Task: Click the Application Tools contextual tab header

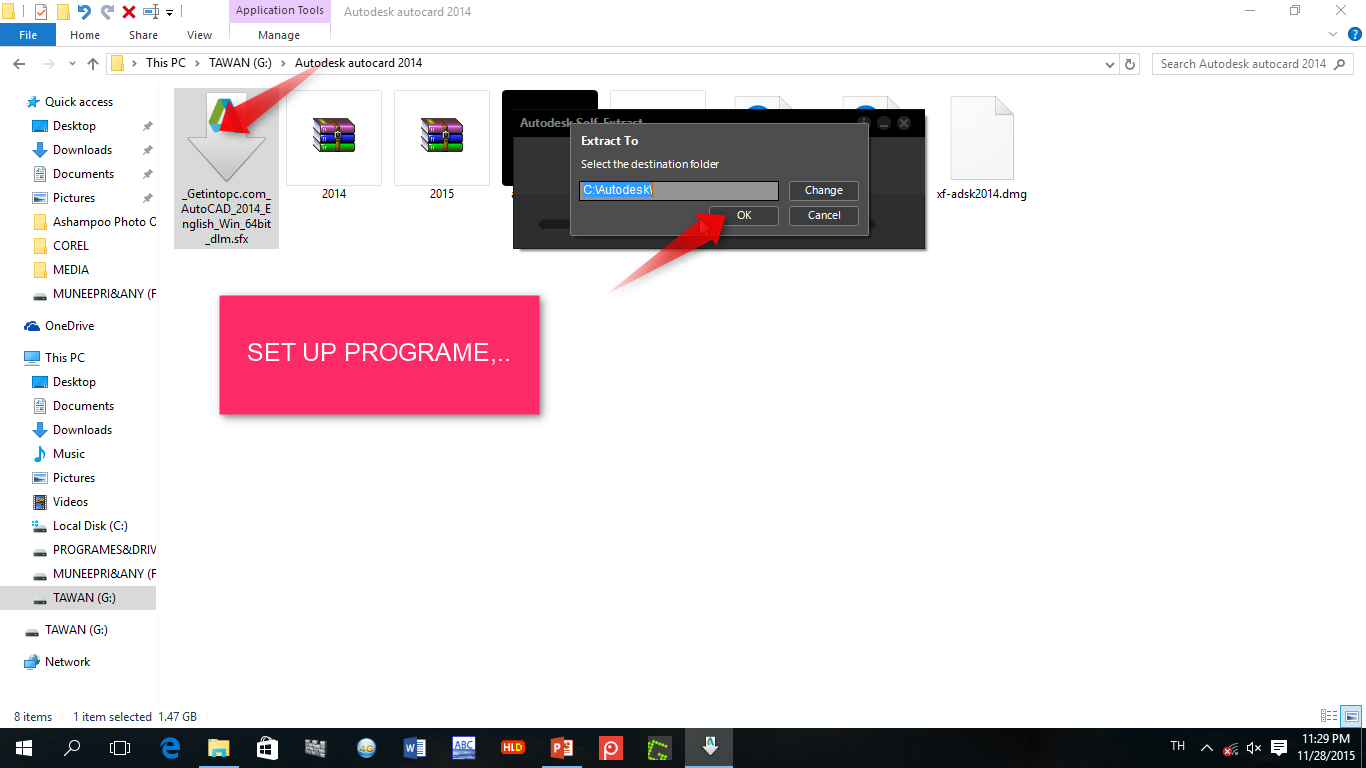Action: pos(280,11)
